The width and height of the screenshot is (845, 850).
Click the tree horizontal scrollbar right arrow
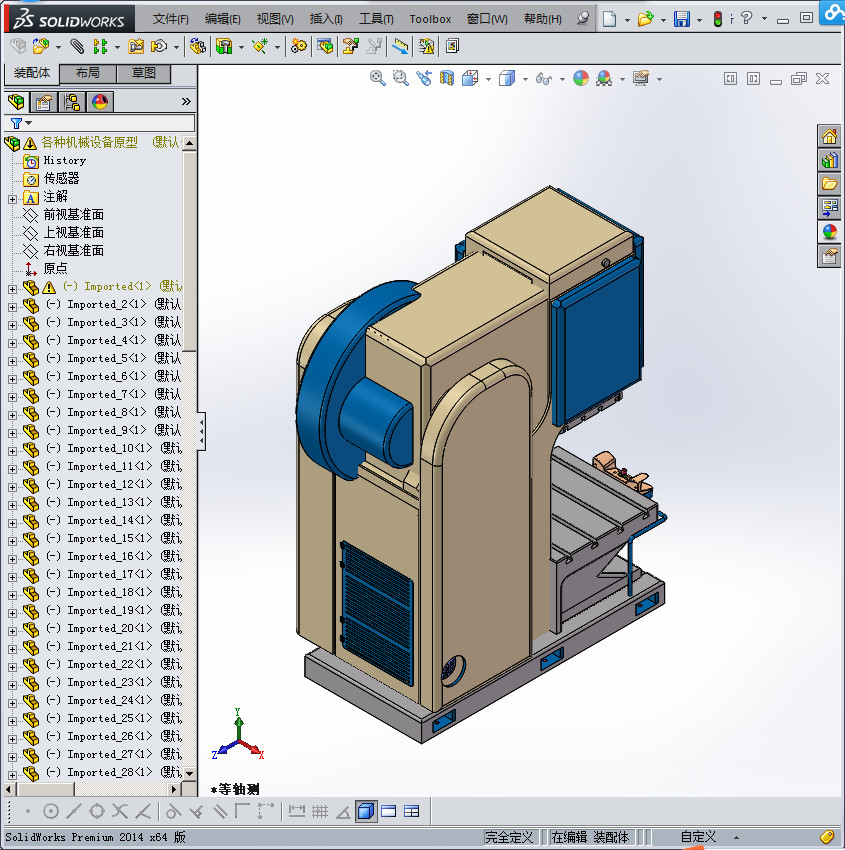(173, 789)
